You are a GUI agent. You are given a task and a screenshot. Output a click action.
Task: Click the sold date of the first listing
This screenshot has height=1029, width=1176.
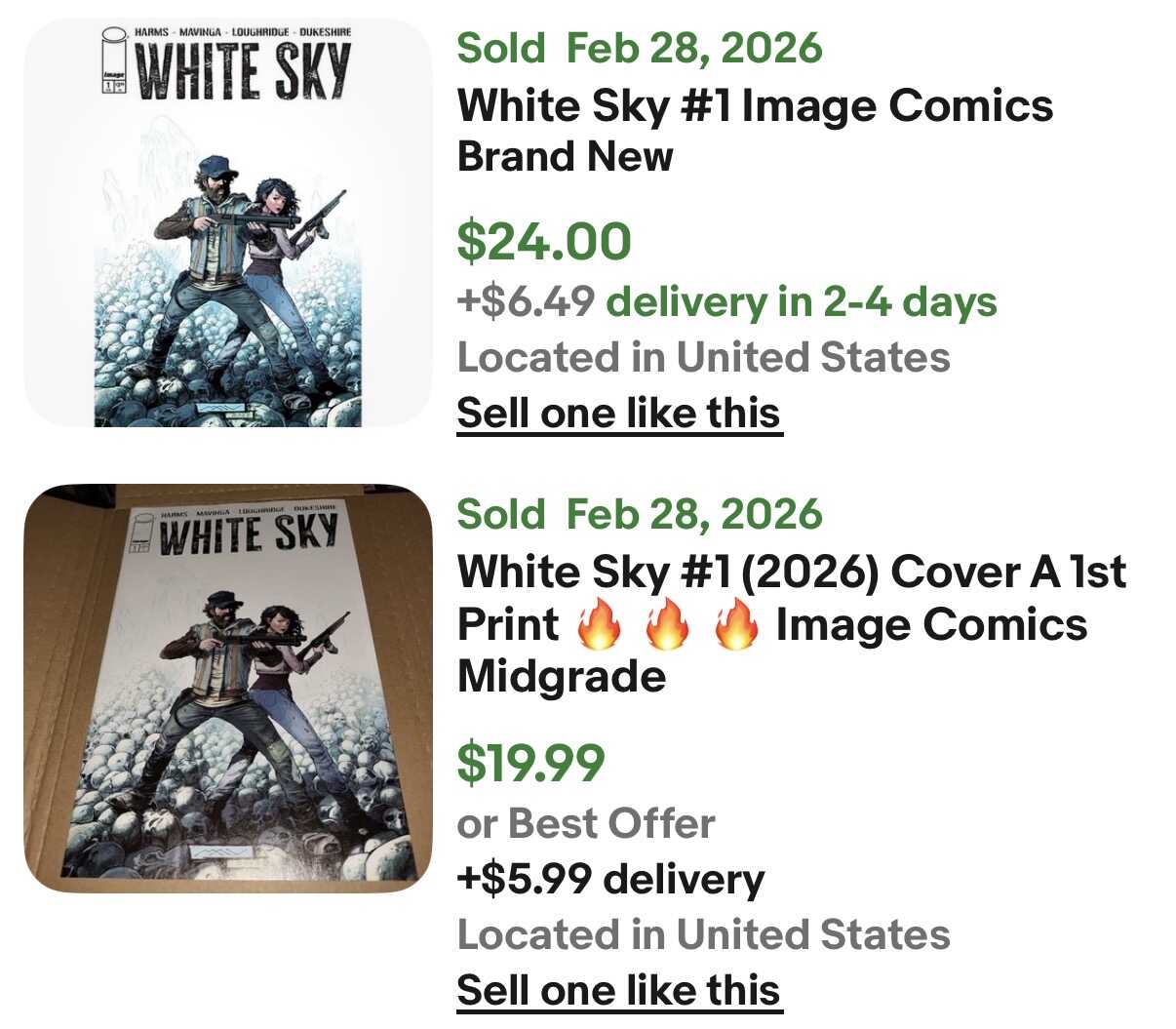(x=640, y=48)
